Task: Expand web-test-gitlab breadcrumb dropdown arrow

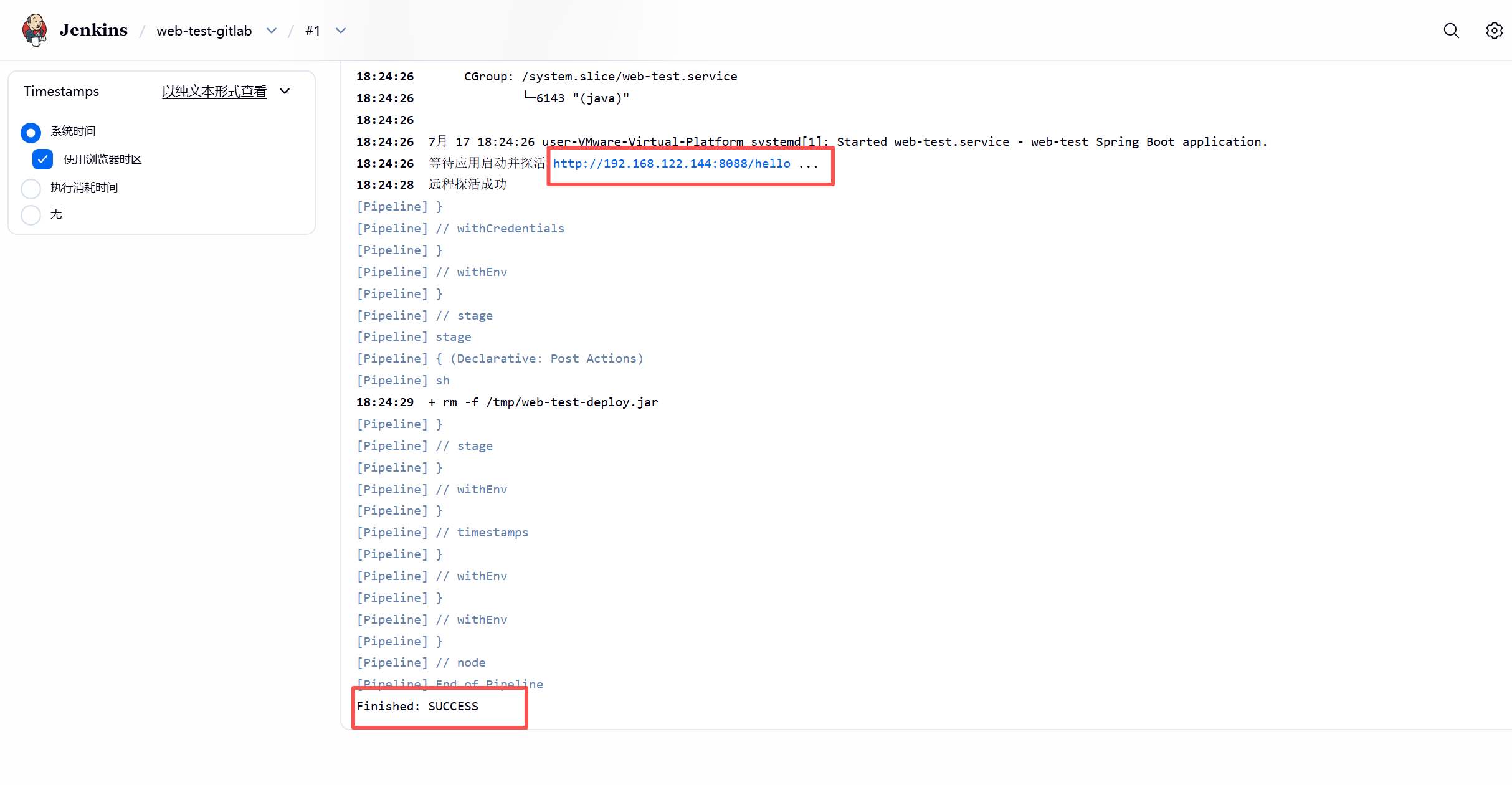Action: point(272,31)
